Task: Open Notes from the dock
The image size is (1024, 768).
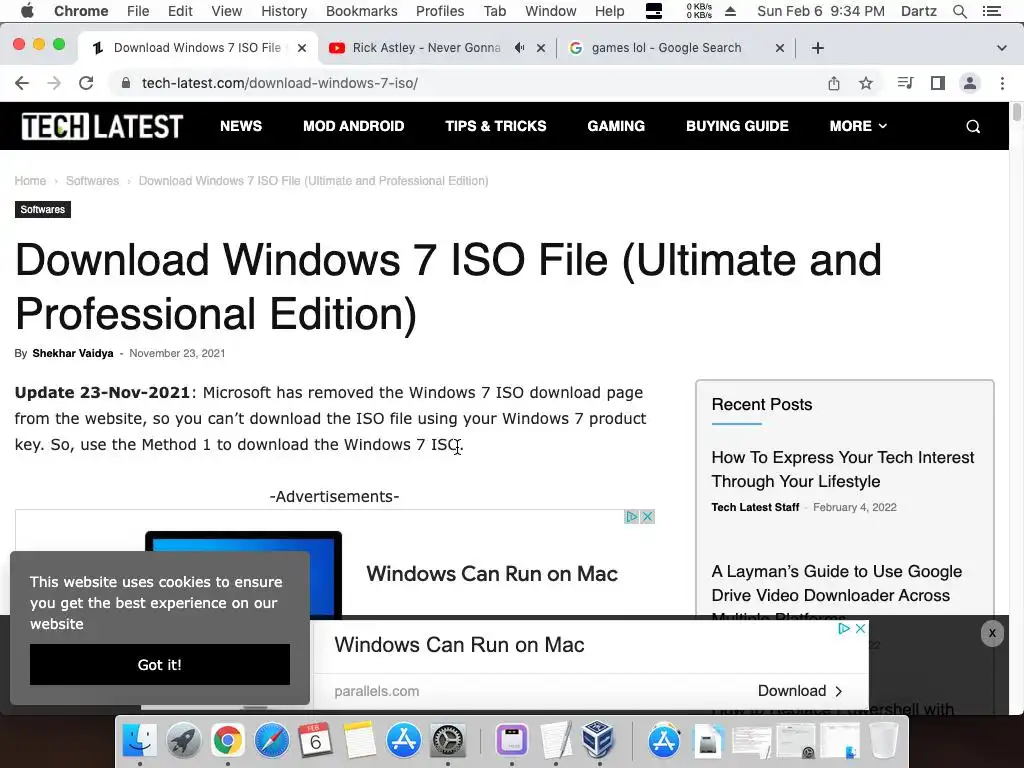Action: [x=359, y=741]
